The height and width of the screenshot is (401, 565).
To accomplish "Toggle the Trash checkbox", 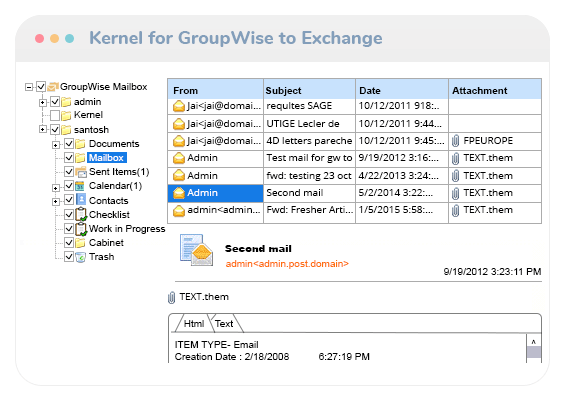I will point(69,257).
